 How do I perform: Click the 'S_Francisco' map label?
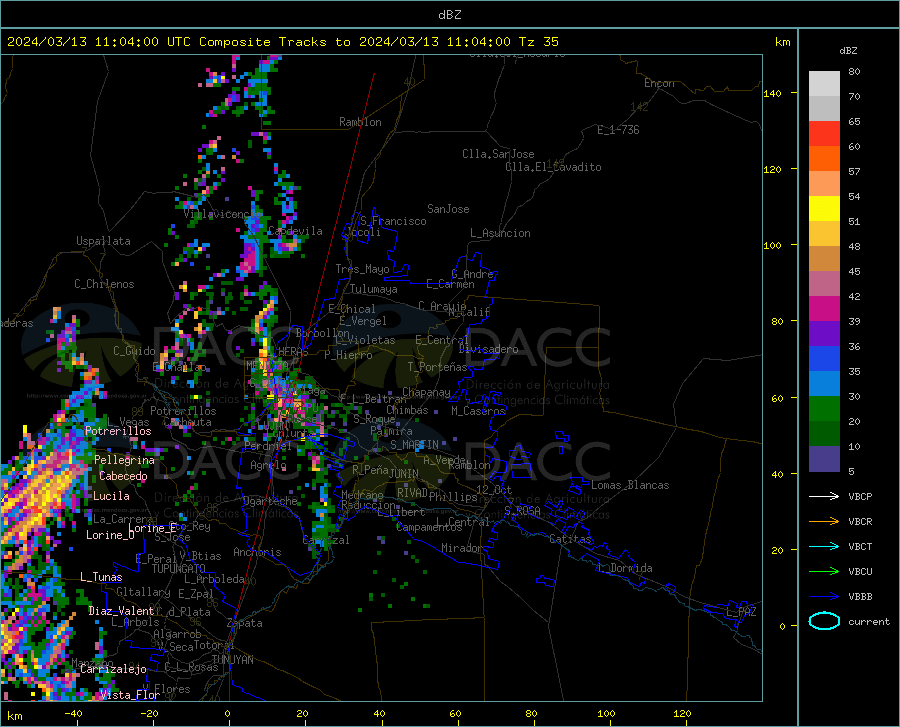[393, 221]
